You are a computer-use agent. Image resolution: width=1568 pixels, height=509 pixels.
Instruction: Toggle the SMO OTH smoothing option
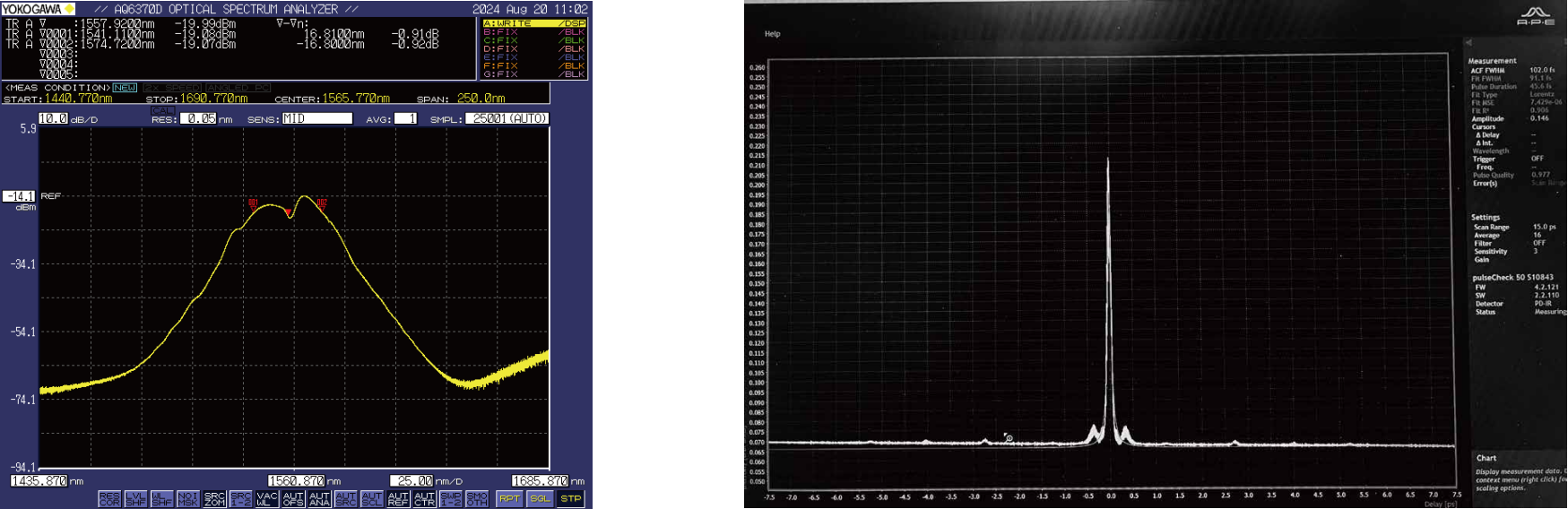(x=477, y=498)
